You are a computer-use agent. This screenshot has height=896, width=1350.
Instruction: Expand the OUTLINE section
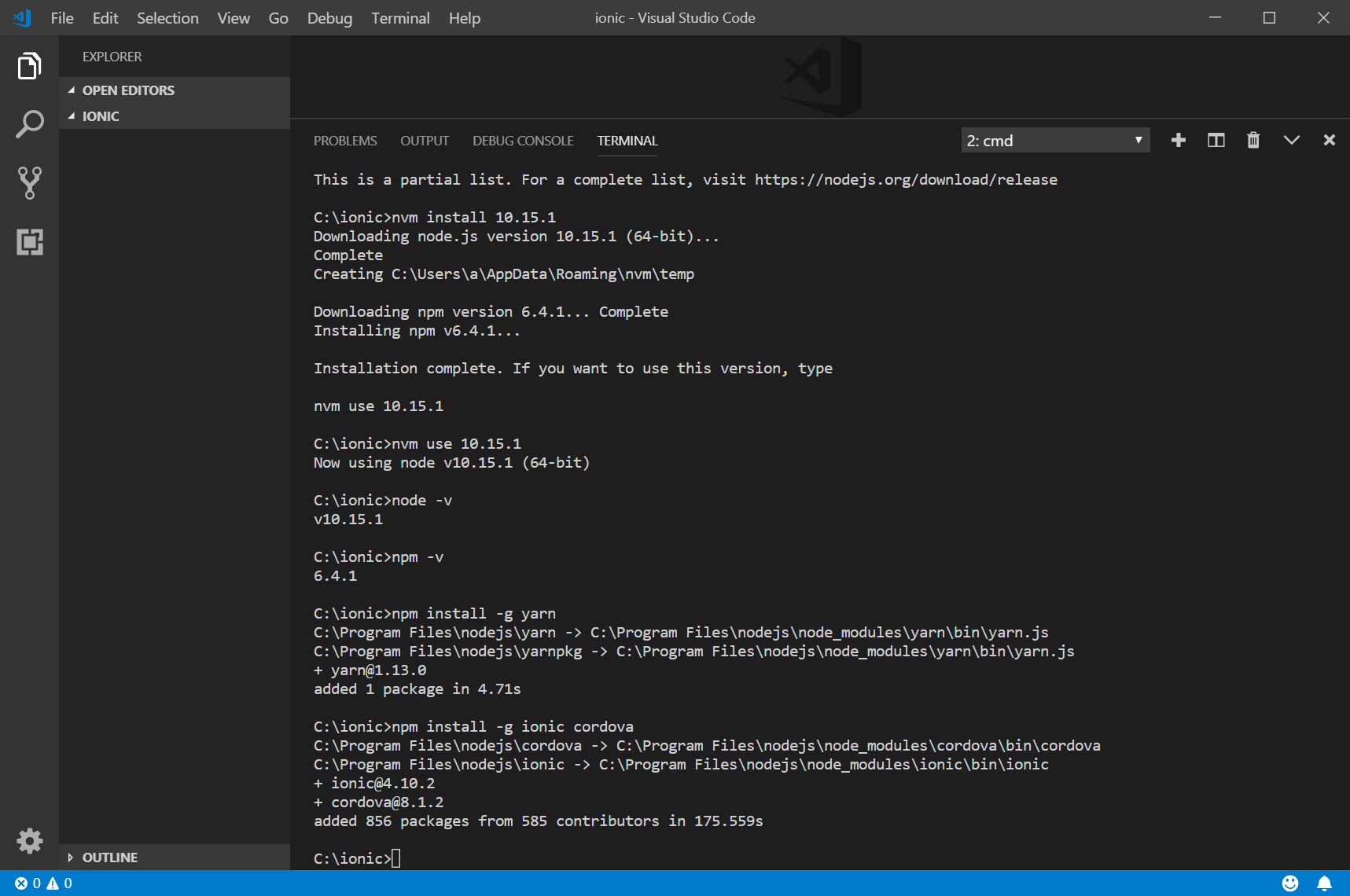109,857
